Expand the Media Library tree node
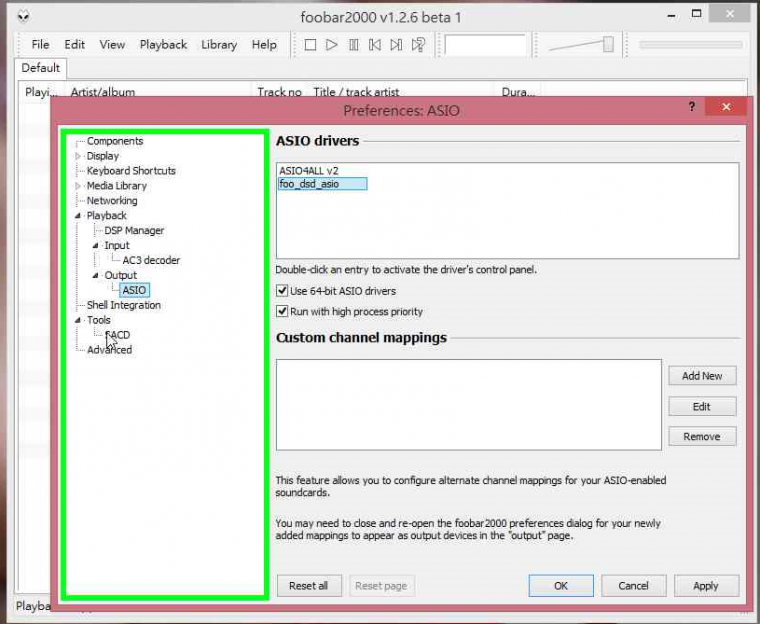This screenshot has height=624, width=760. [78, 186]
